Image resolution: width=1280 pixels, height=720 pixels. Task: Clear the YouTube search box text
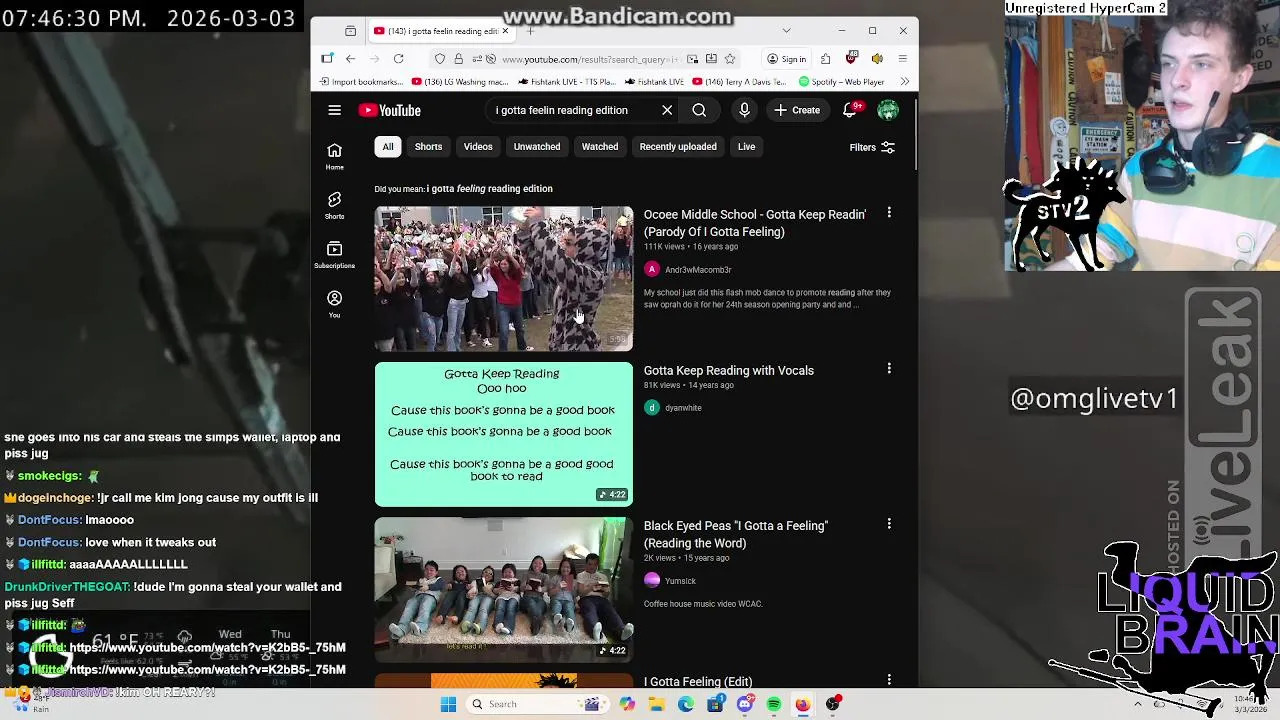(667, 110)
